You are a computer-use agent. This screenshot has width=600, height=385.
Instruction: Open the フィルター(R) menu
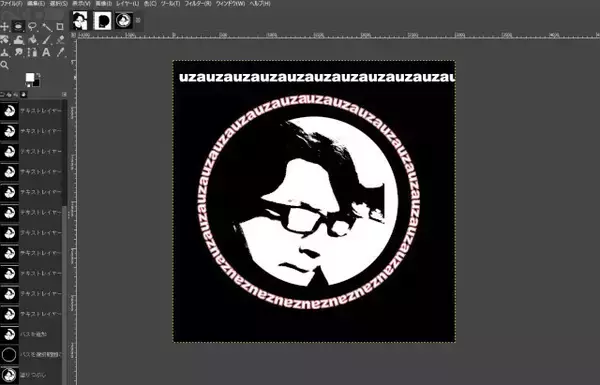pos(198,3)
